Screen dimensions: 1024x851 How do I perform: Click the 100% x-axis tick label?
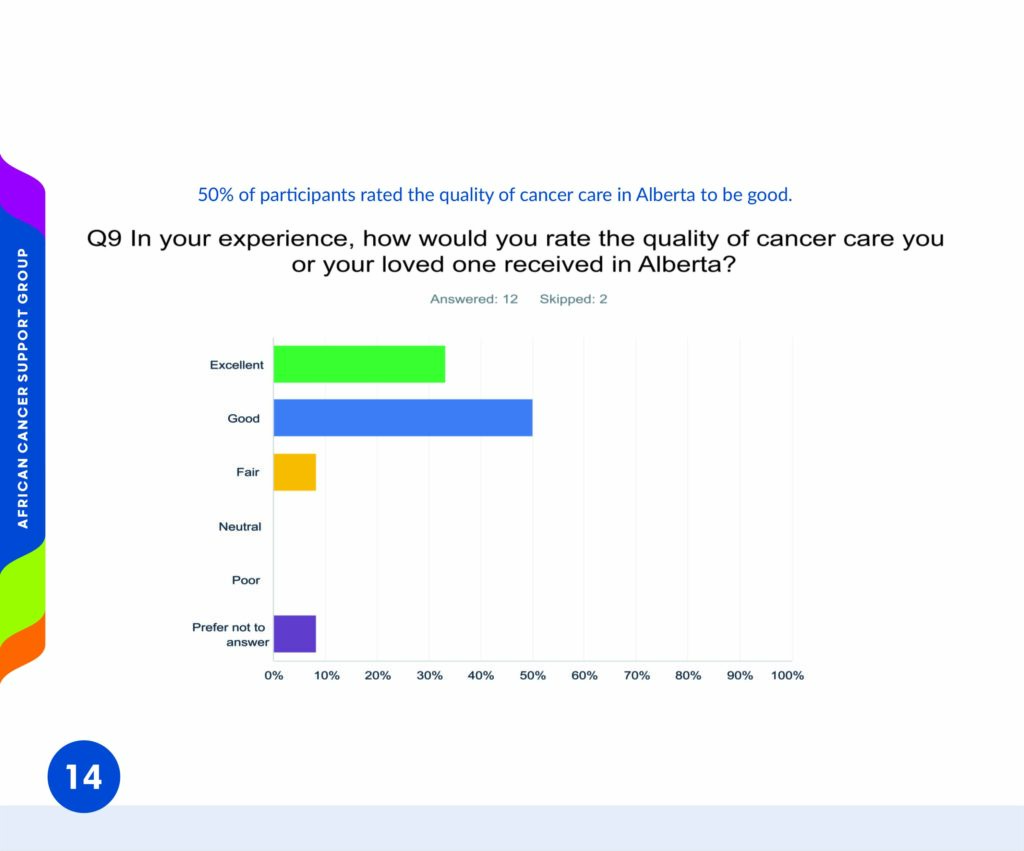click(x=787, y=675)
